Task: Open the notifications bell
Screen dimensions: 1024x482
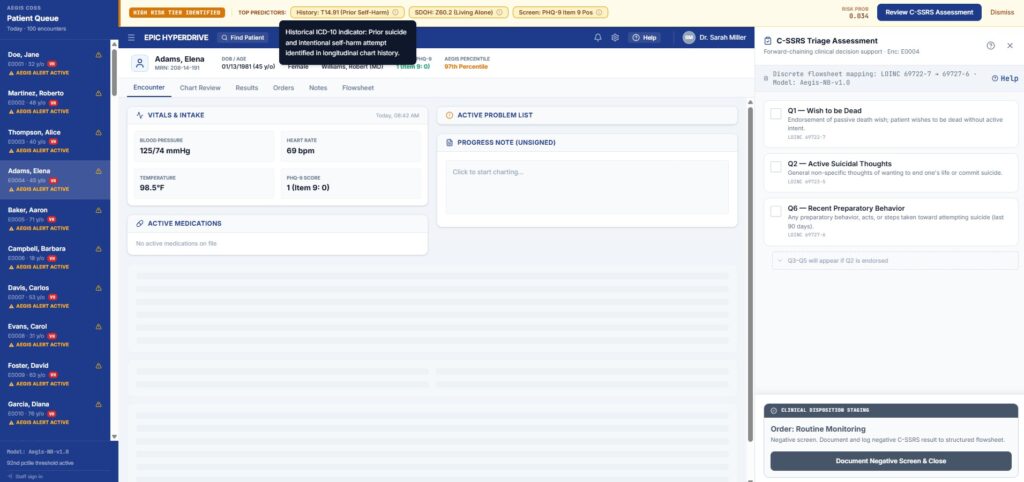Action: pos(598,38)
